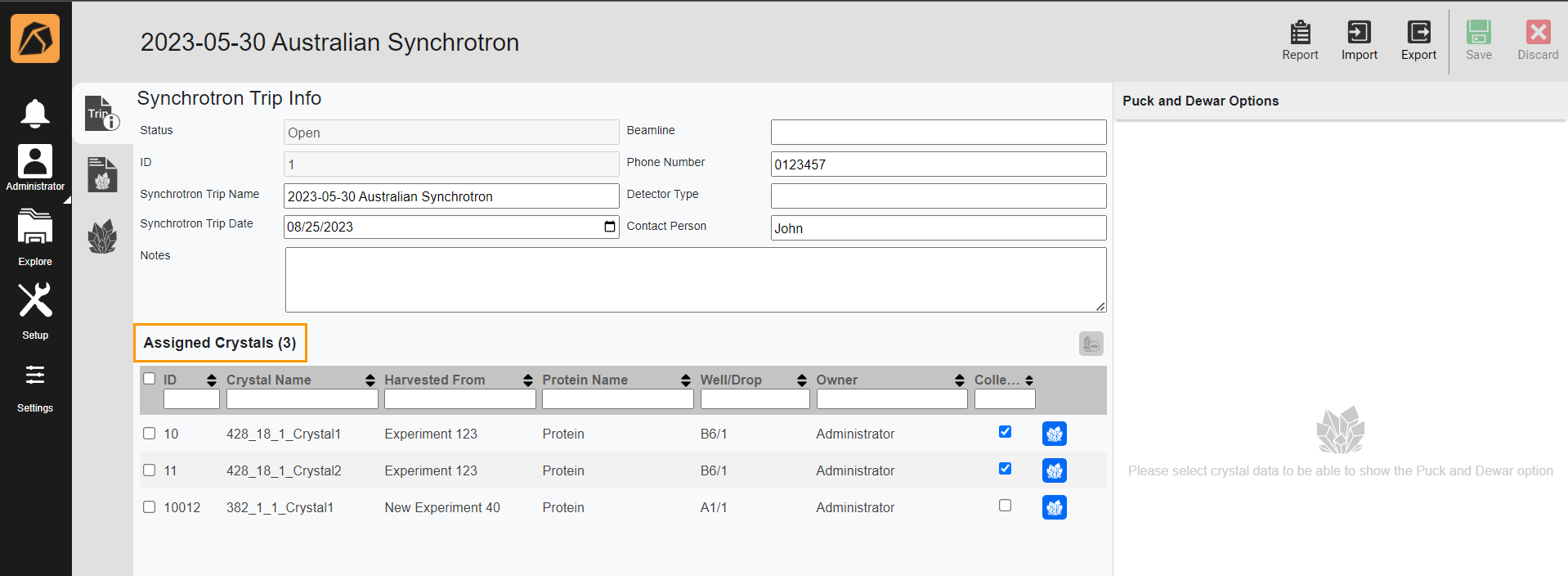
Task: Select the checkbox for crystal ID 10
Action: tap(149, 434)
